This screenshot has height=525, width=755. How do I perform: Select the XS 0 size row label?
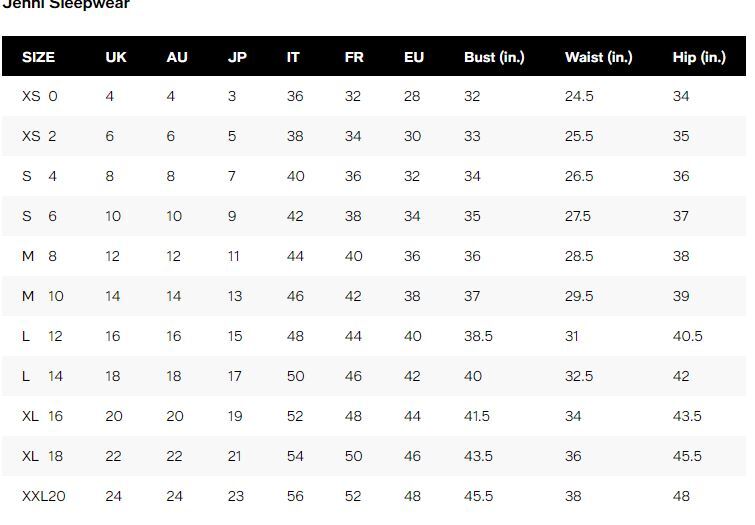click(40, 96)
